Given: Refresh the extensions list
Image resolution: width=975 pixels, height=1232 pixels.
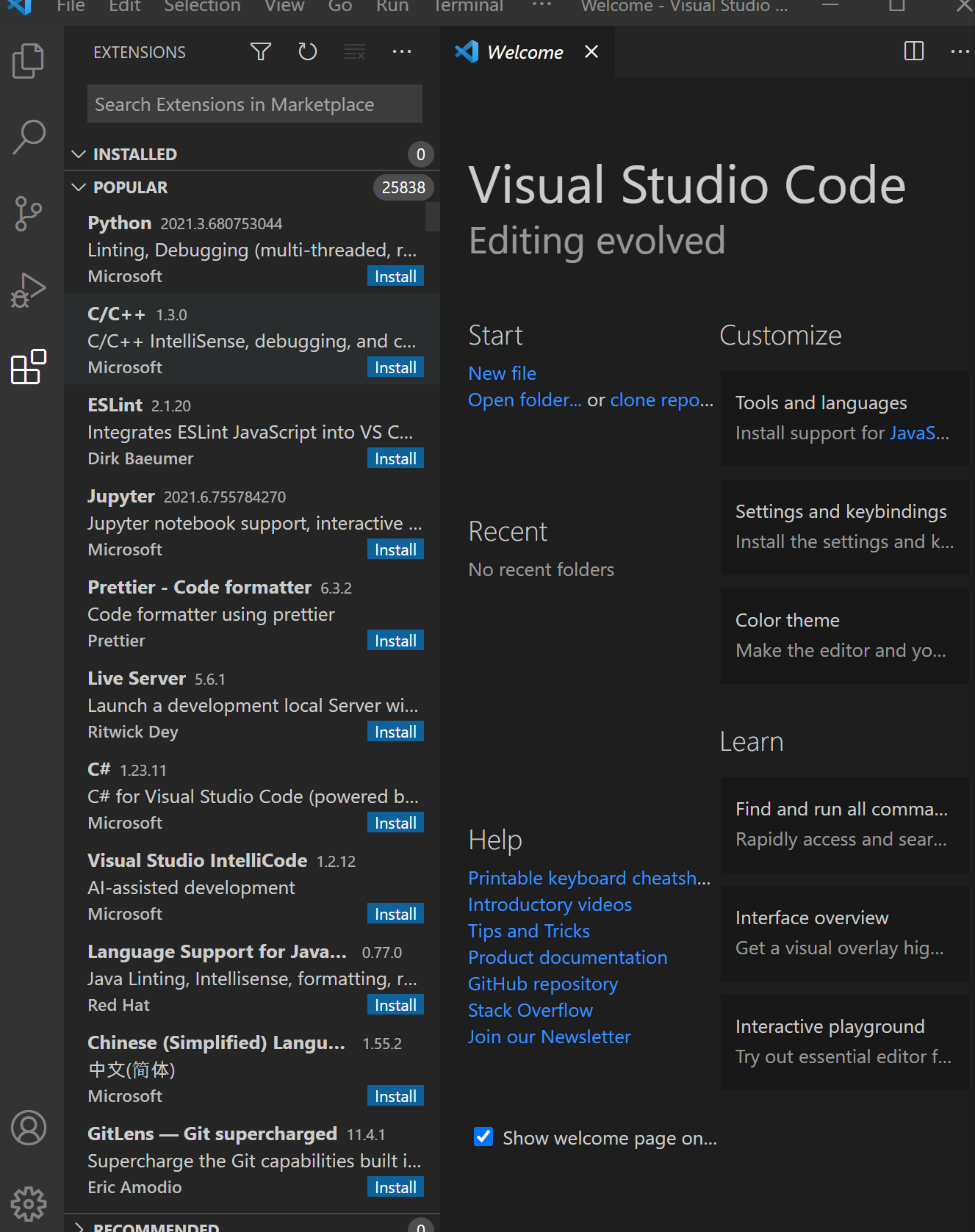Looking at the screenshot, I should click(307, 51).
